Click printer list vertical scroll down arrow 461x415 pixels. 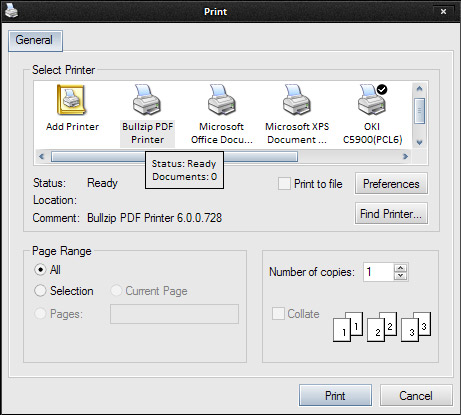tap(419, 142)
